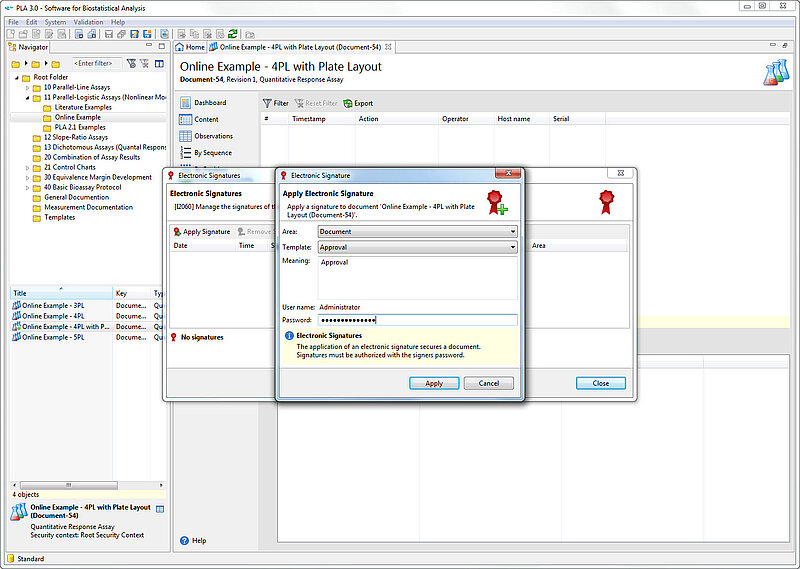This screenshot has height=569, width=800.
Task: Click the Online Example - 3PL document icon
Action: click(16, 305)
